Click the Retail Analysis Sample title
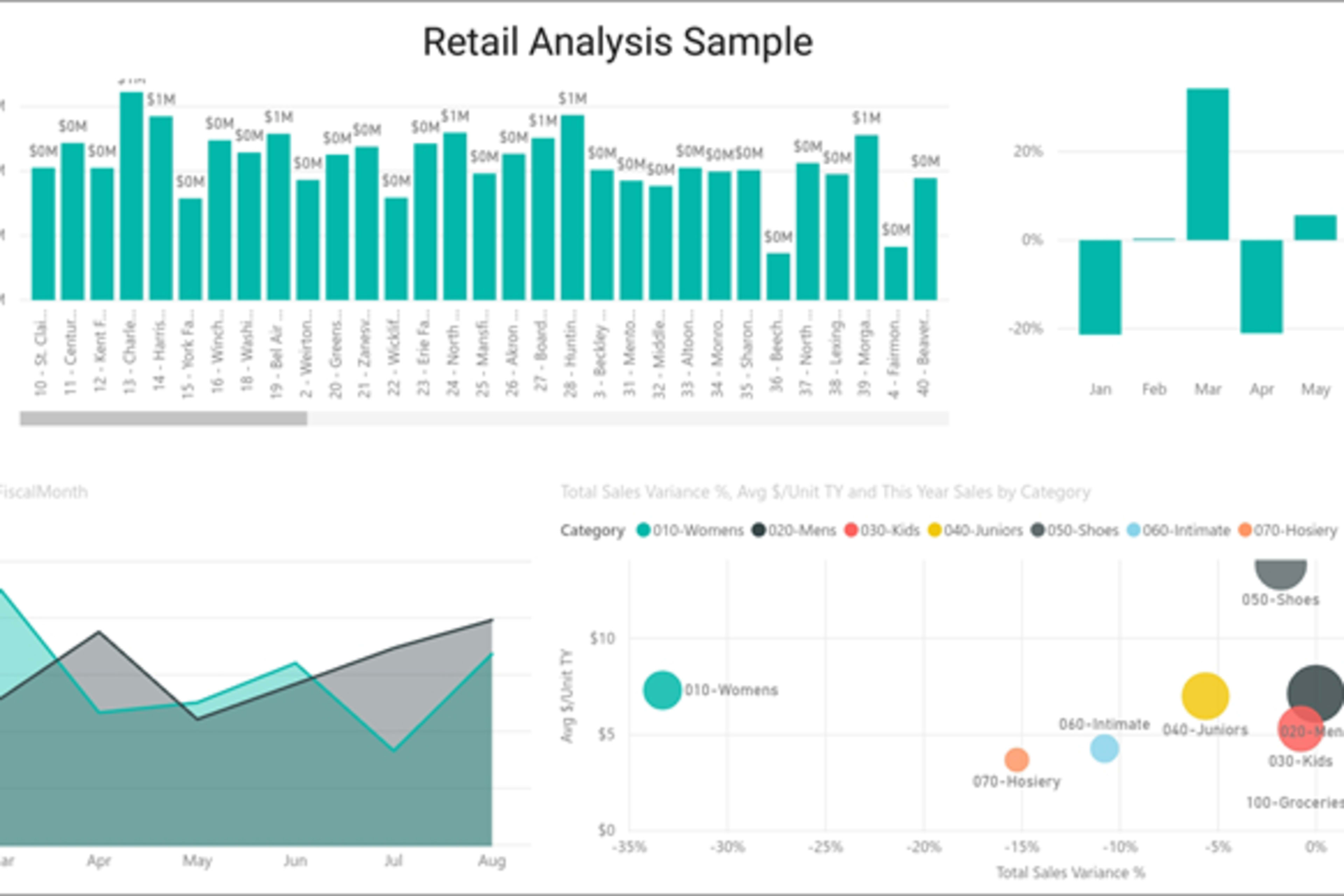The height and width of the screenshot is (896, 1344). click(x=618, y=42)
